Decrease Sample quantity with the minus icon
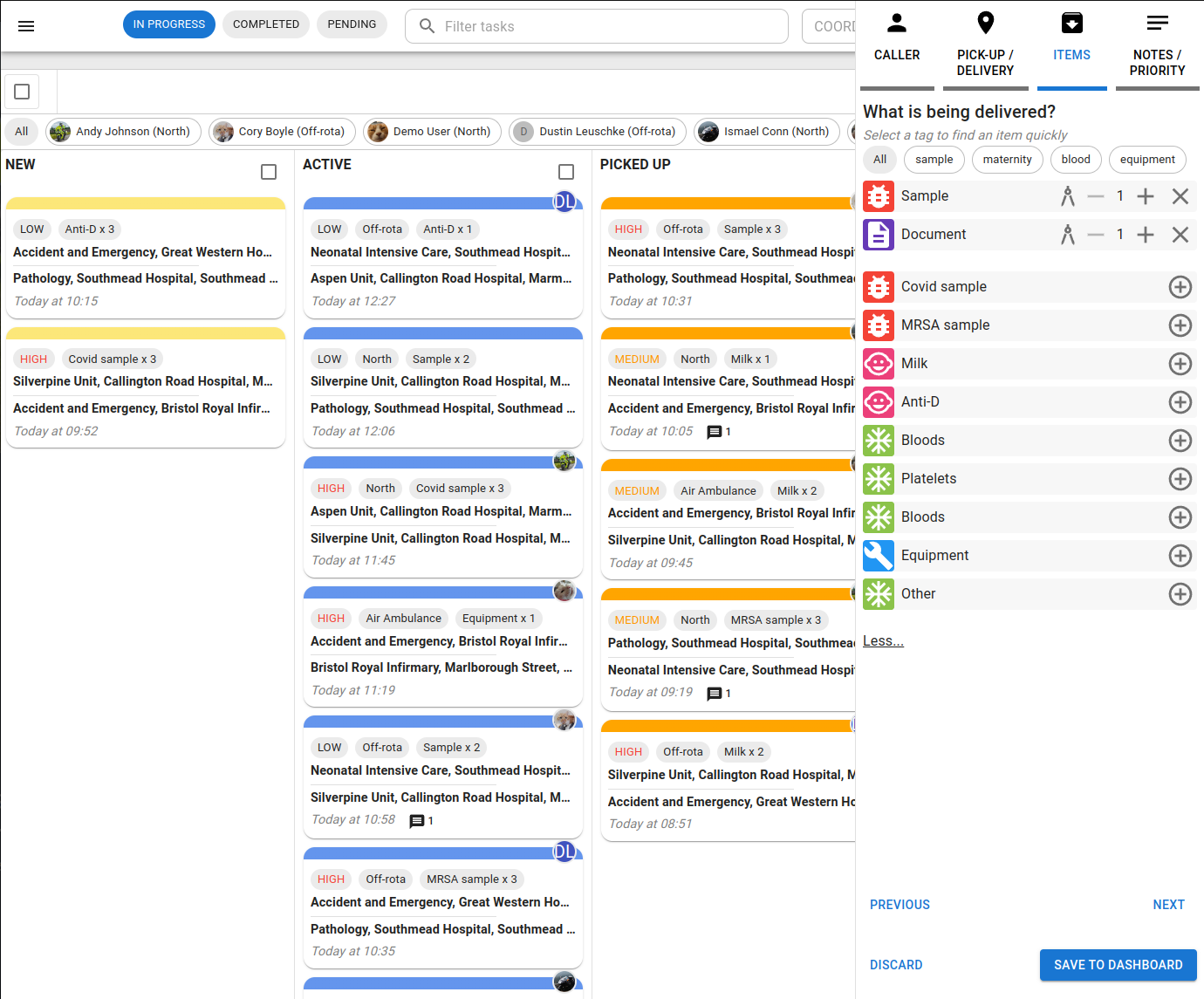 [x=1097, y=195]
